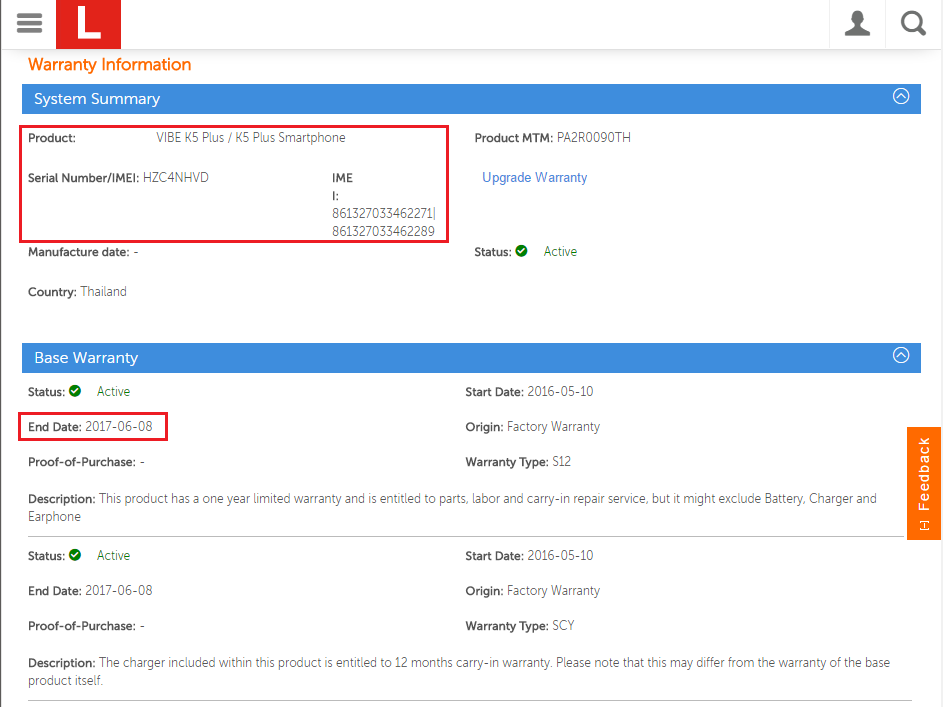Open the search magnifier icon
Viewport: 943px width, 707px height.
pos(913,24)
